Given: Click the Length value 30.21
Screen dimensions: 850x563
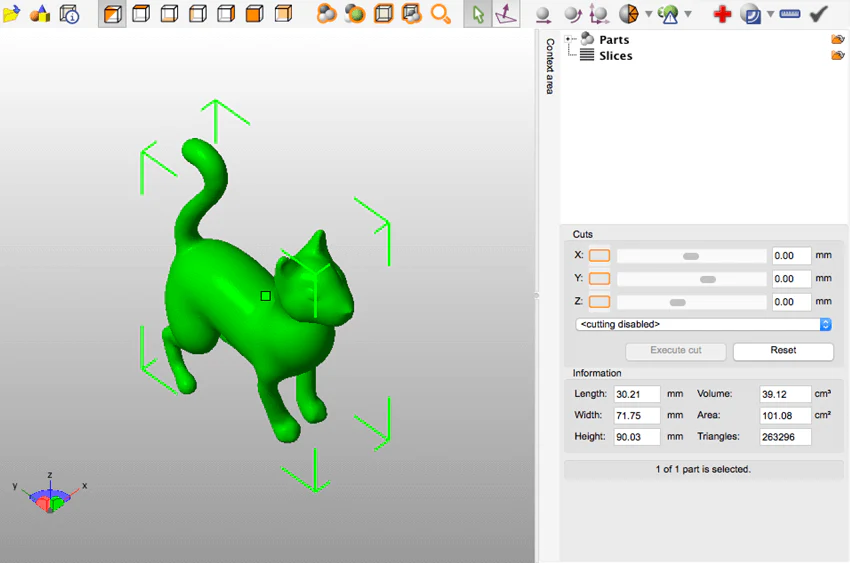Looking at the screenshot, I should (637, 394).
